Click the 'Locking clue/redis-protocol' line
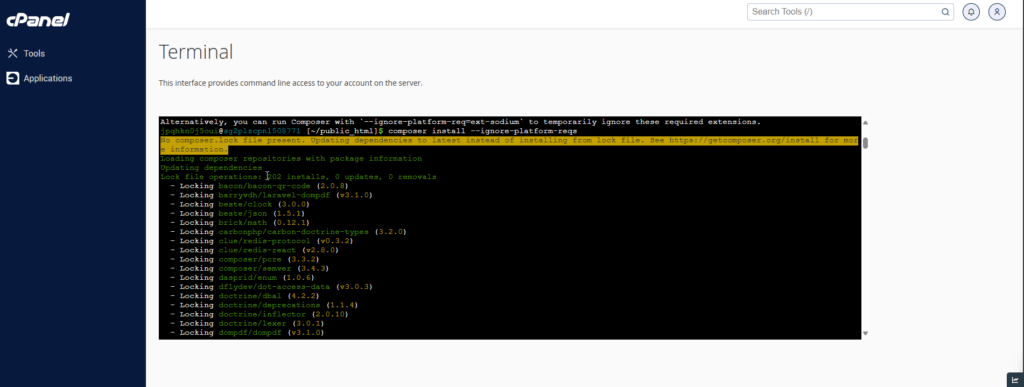1024x387 pixels. click(x=262, y=241)
